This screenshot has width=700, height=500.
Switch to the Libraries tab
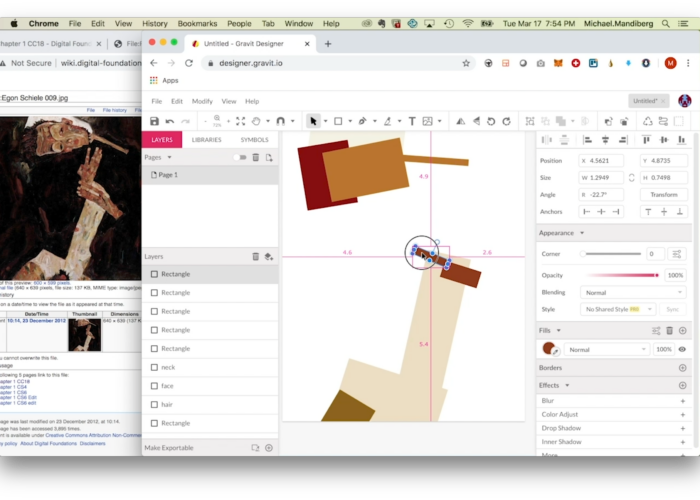[207, 140]
